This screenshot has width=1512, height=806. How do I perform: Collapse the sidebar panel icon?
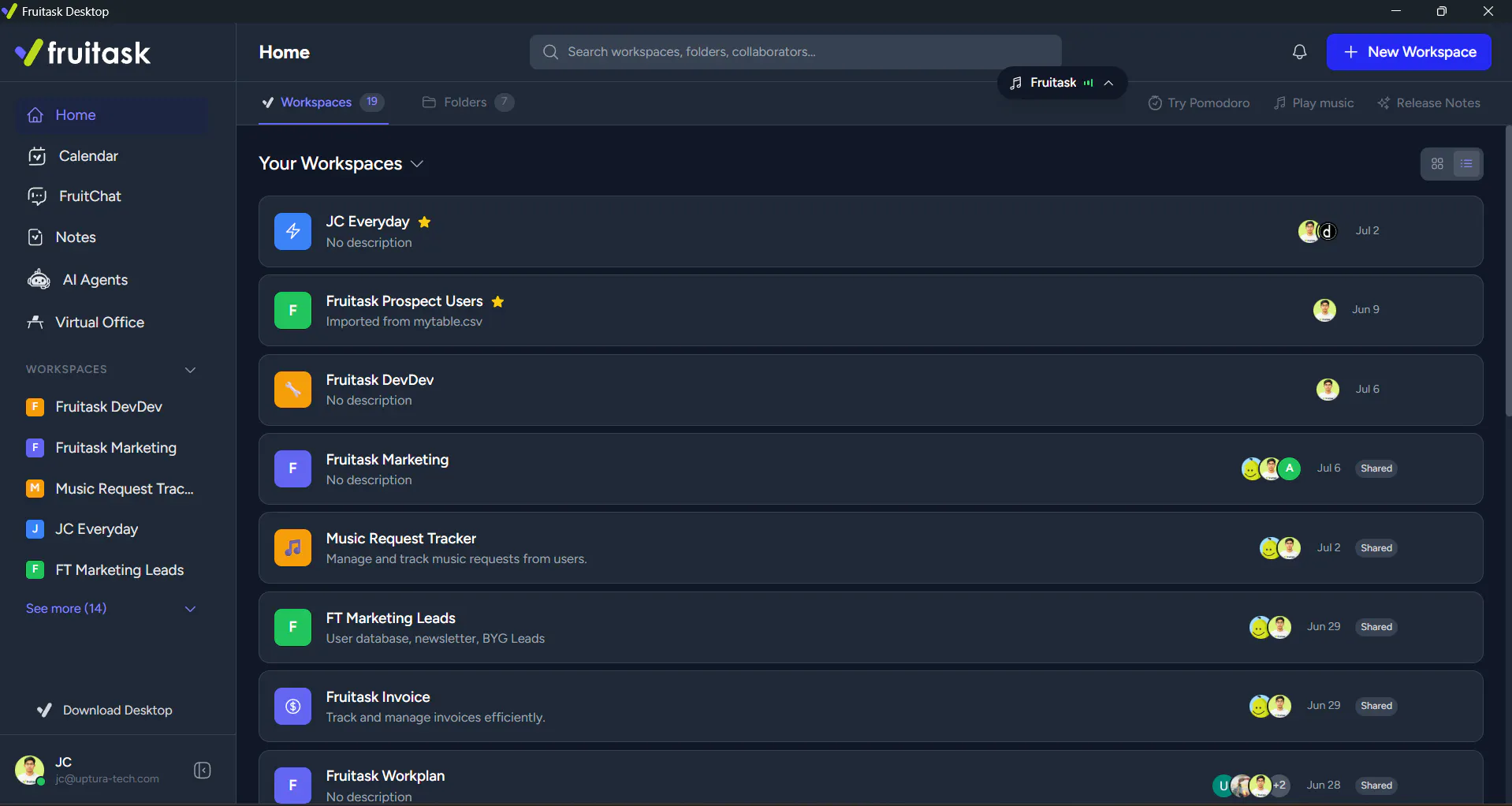203,771
